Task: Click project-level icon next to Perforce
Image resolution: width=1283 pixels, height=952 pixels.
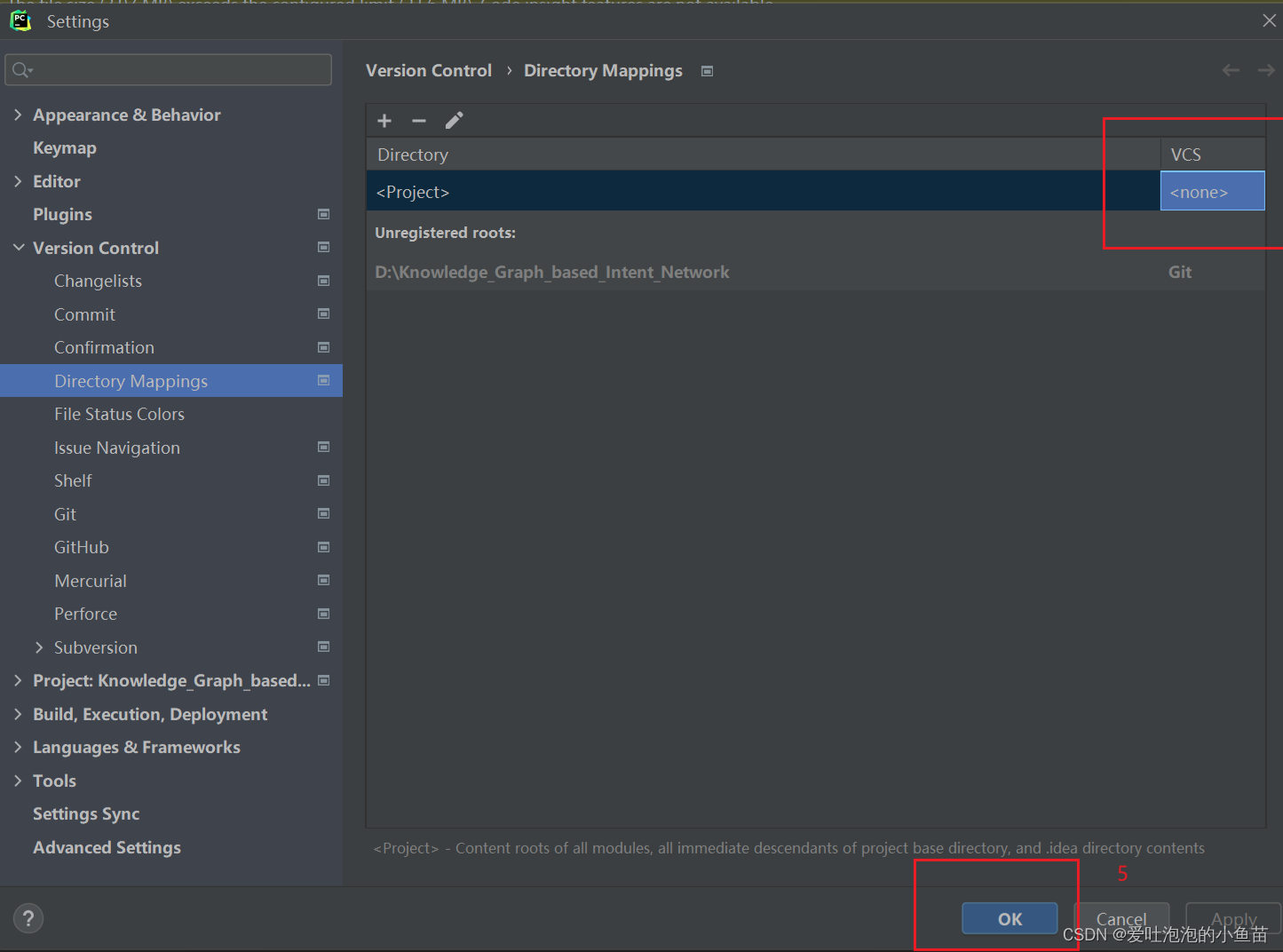Action: coord(324,614)
